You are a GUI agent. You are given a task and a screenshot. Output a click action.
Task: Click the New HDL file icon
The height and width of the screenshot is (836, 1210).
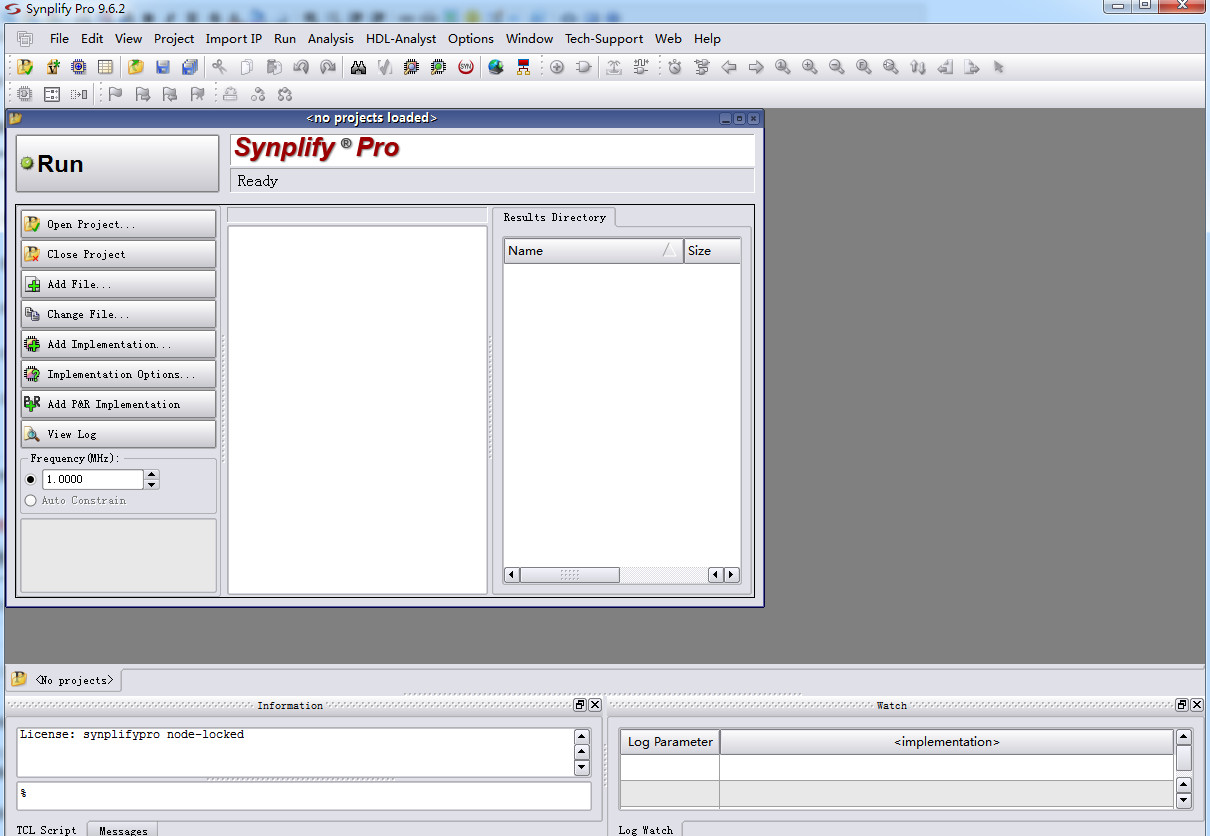[52, 67]
